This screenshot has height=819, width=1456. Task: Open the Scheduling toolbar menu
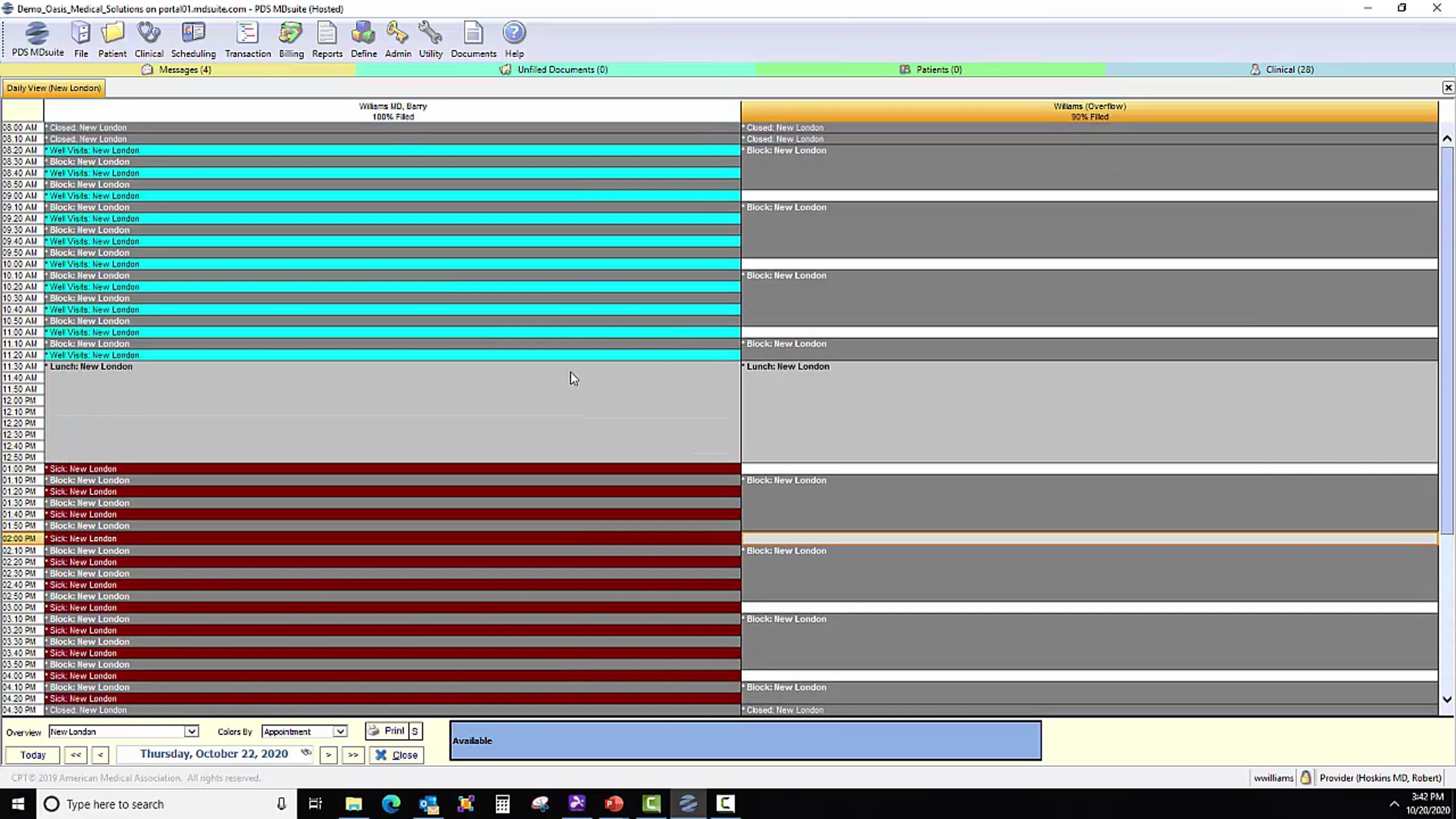pos(193,39)
